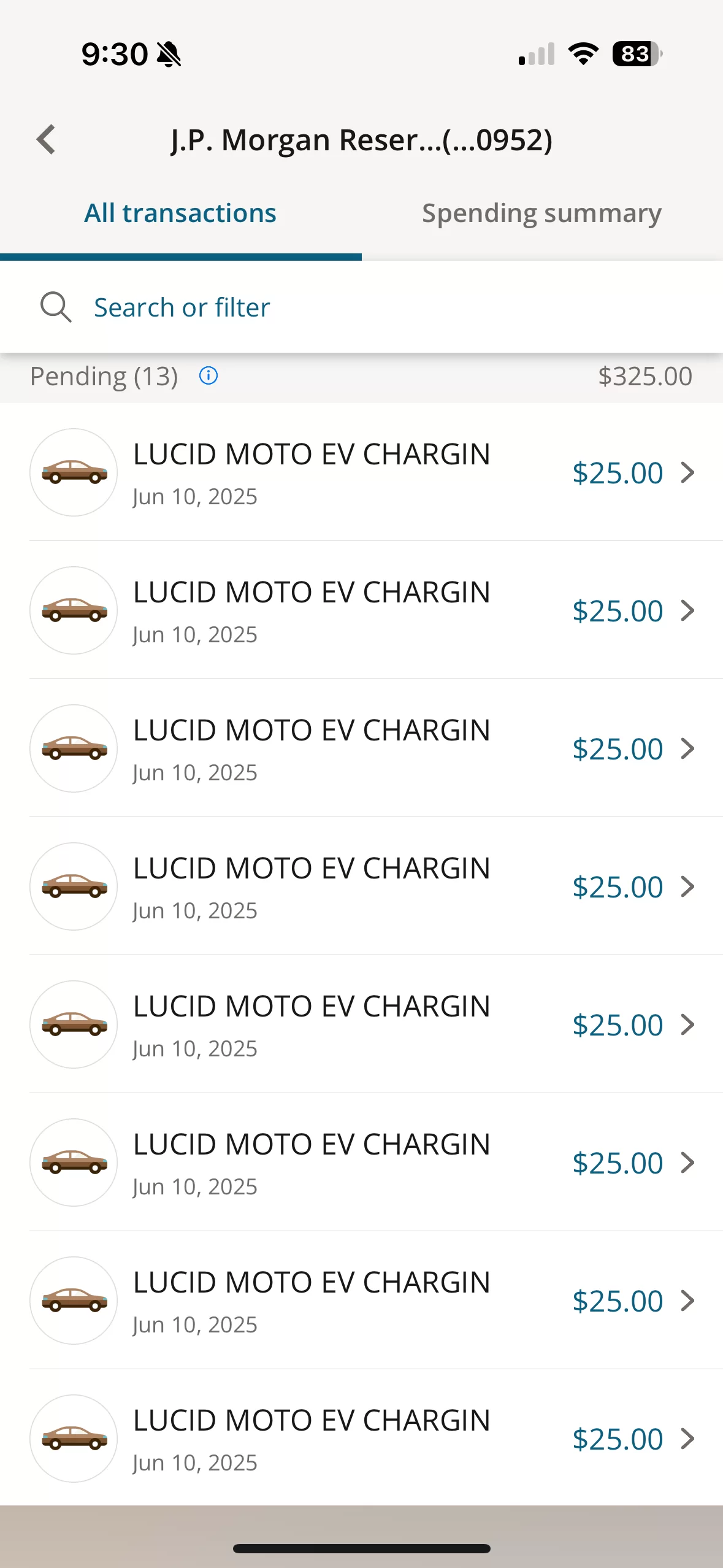Image resolution: width=723 pixels, height=1568 pixels.
Task: Tap second transaction's $25.00 amount
Action: coord(618,611)
